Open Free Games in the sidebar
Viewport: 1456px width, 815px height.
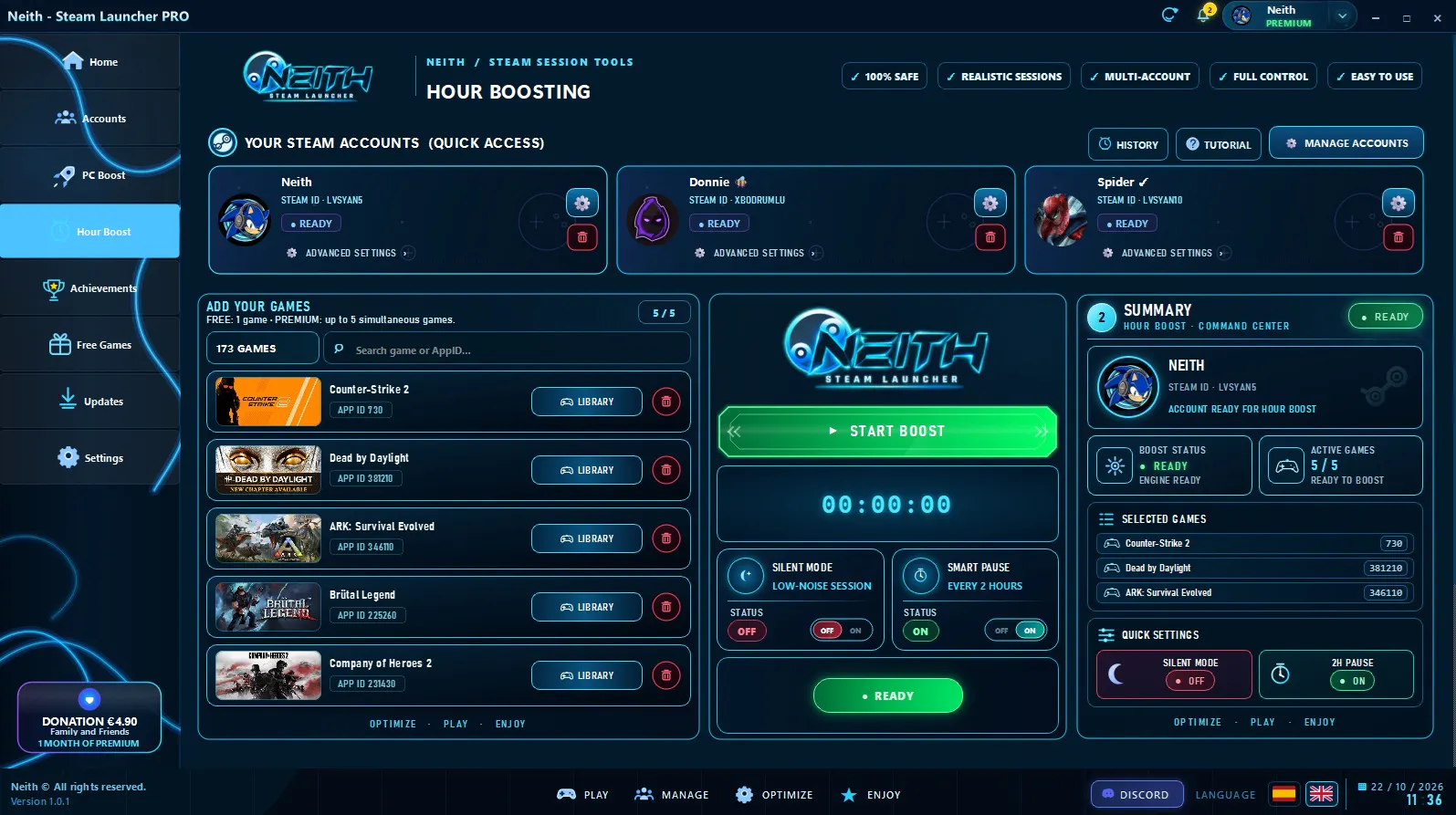point(89,345)
